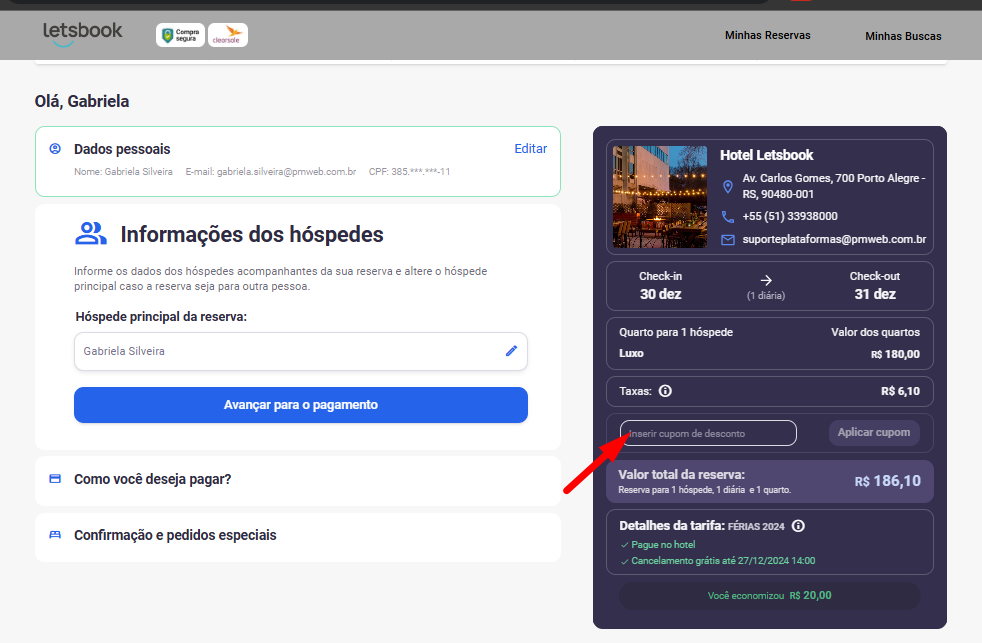Click Editar link in Dados pessoais

pos(530,148)
